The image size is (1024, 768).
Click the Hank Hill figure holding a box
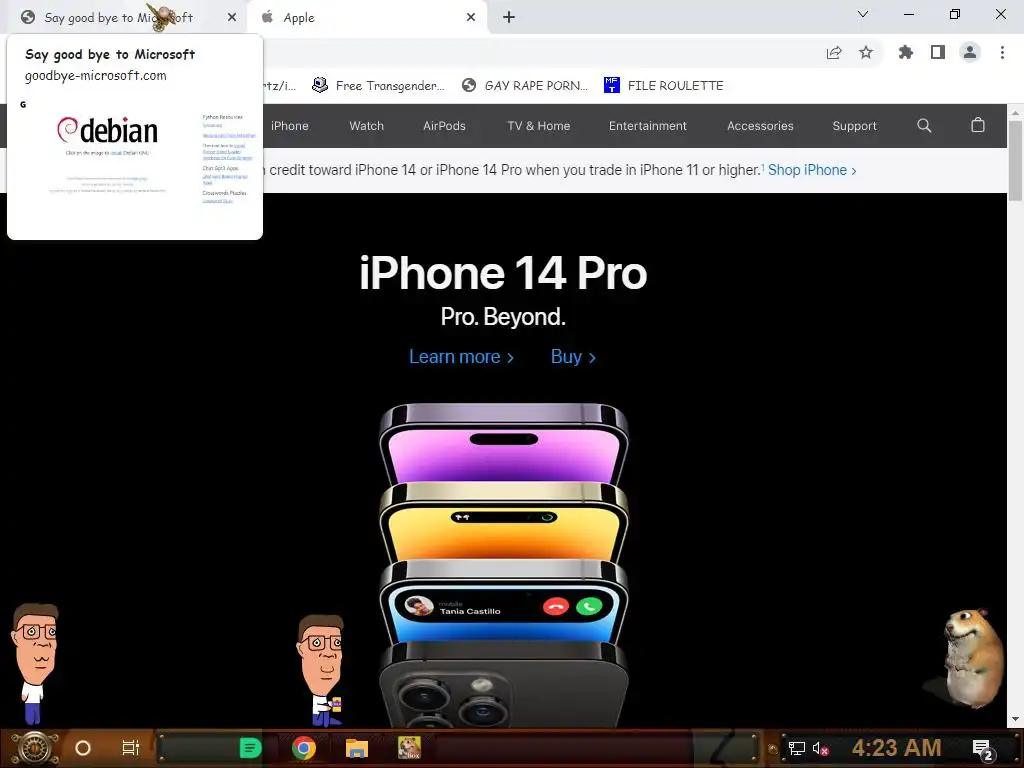point(321,671)
